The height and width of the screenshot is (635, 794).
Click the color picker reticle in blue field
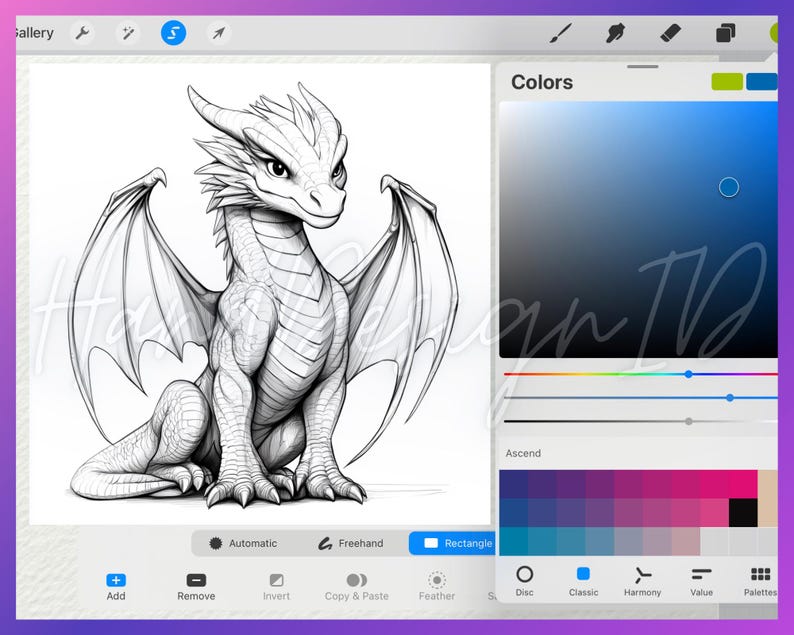(x=729, y=187)
